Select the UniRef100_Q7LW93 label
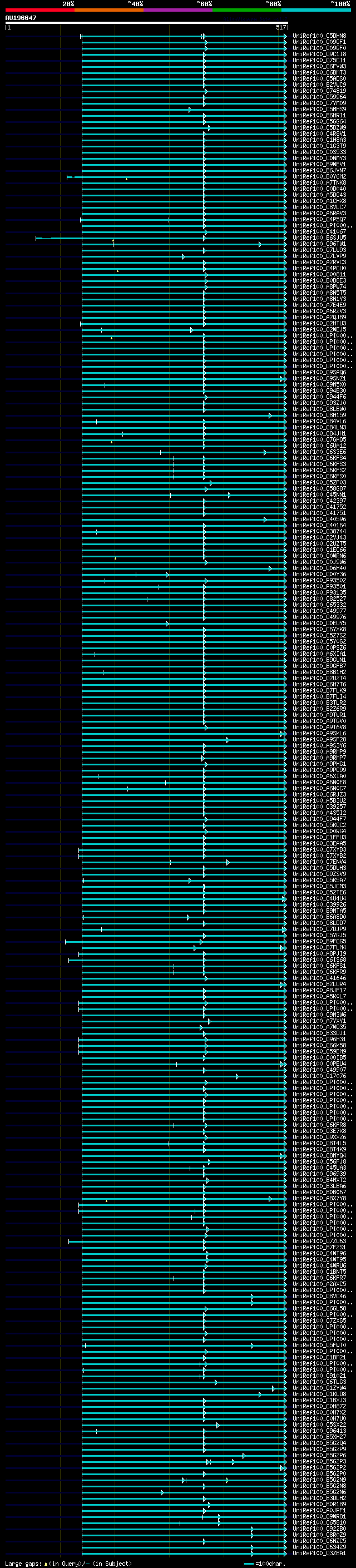Image resolution: width=356 pixels, height=1568 pixels. coord(319,250)
